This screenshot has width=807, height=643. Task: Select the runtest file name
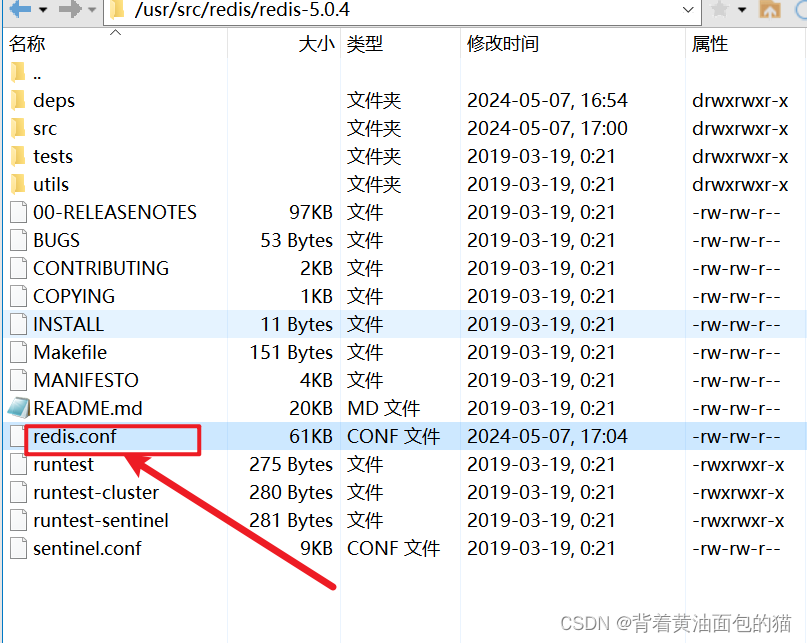pos(63,464)
